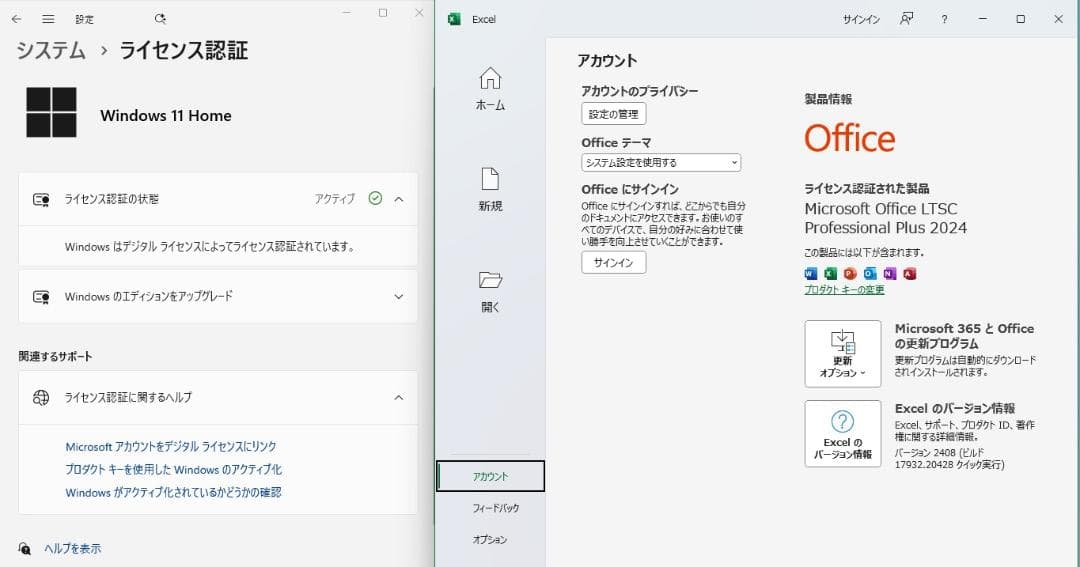Click the この製品には以下が含まれます text
Screen dimensions: 1080x567
pyautogui.click(x=864, y=253)
